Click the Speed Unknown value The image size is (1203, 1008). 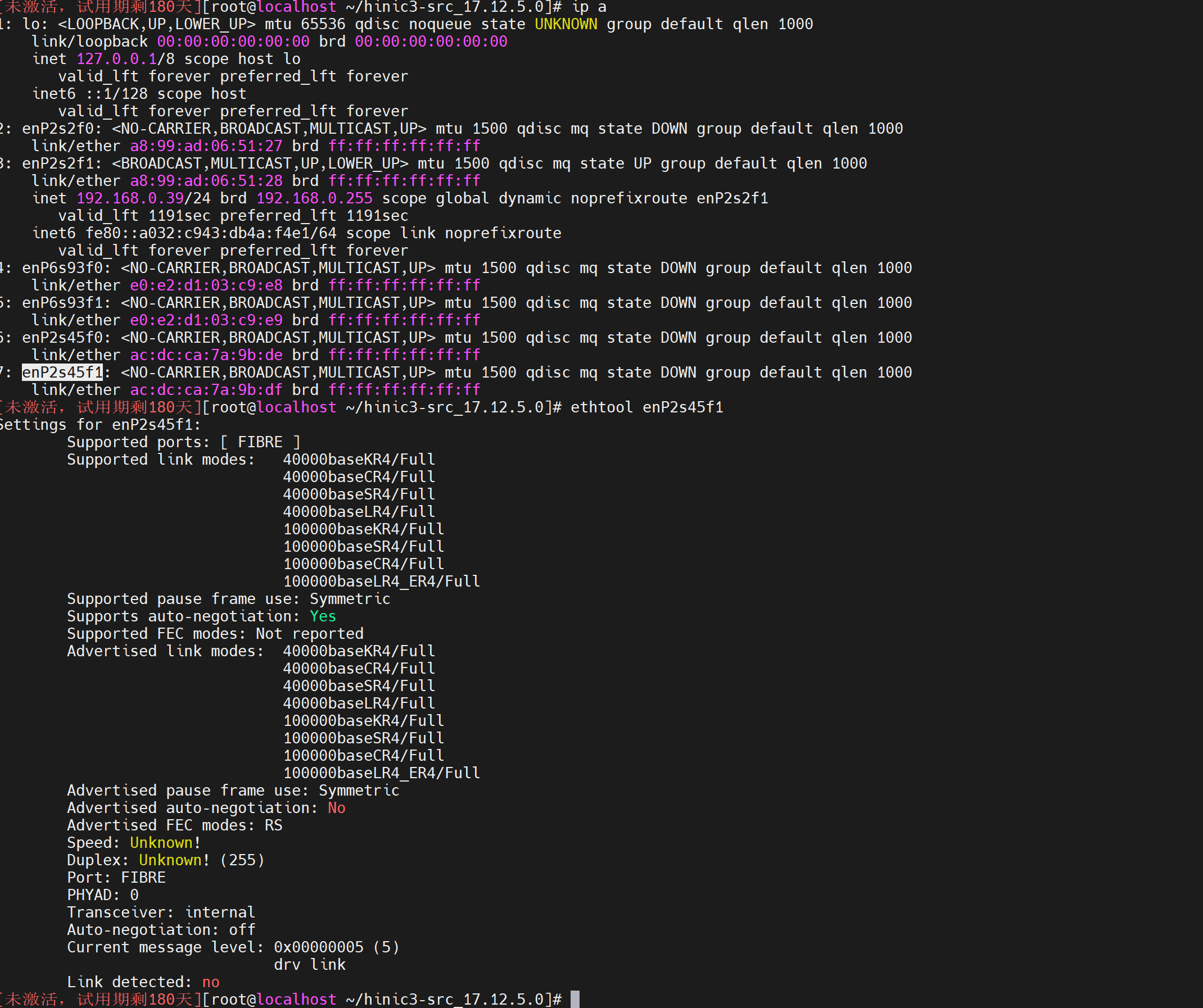161,843
